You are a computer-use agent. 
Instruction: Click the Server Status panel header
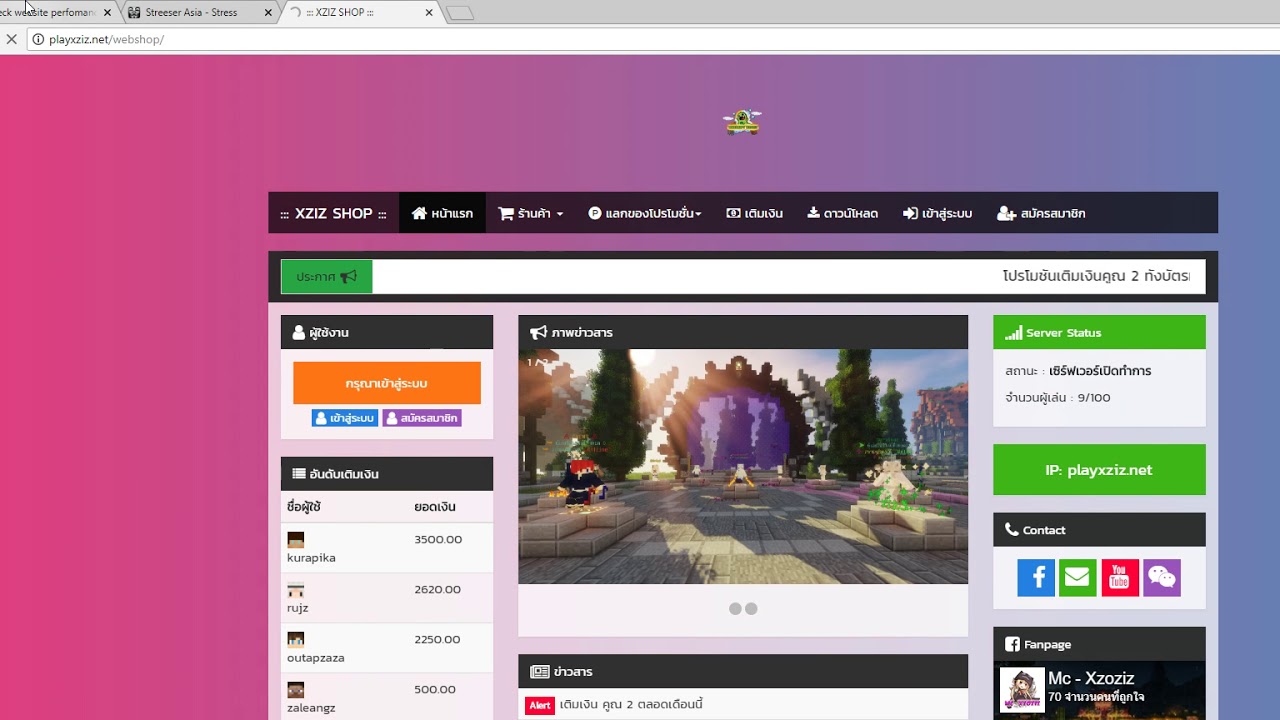(1099, 332)
